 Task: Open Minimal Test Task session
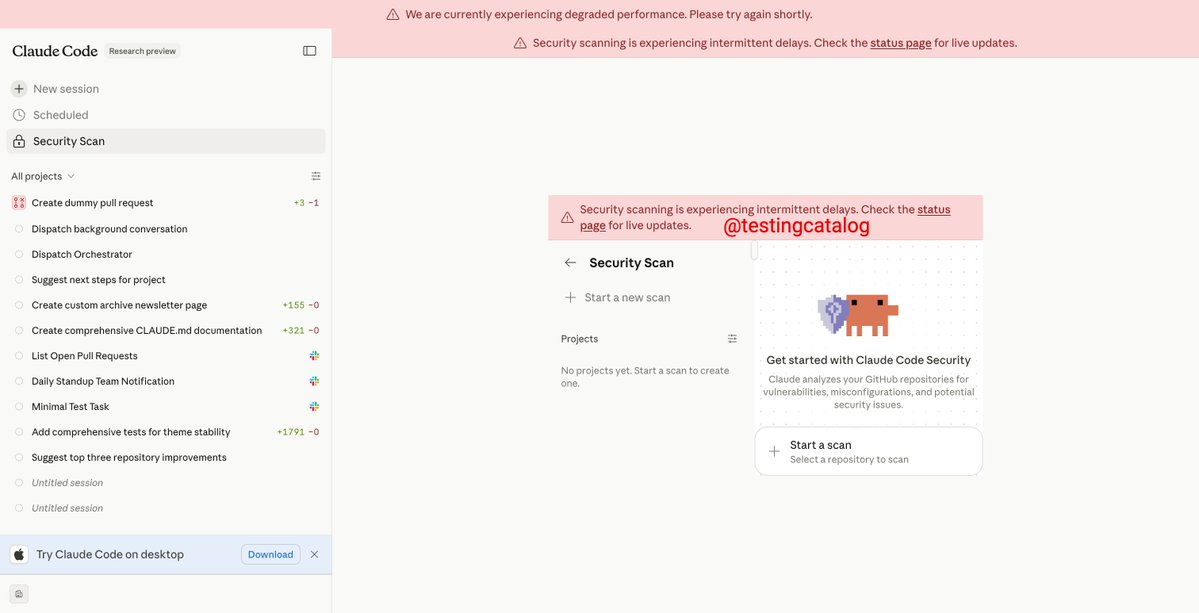point(166,407)
